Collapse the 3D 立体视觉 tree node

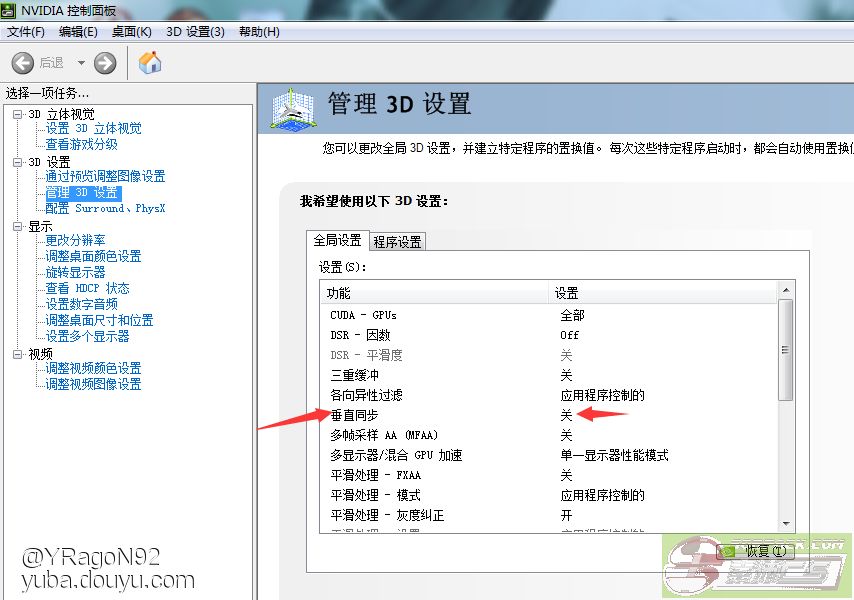pos(17,114)
